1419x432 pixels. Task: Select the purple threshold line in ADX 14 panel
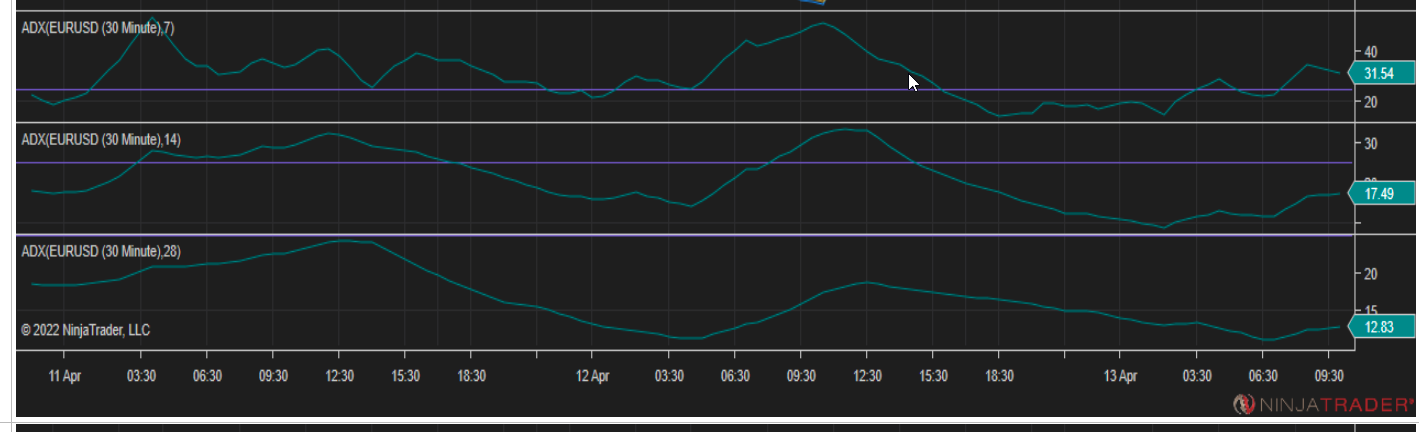coord(684,162)
